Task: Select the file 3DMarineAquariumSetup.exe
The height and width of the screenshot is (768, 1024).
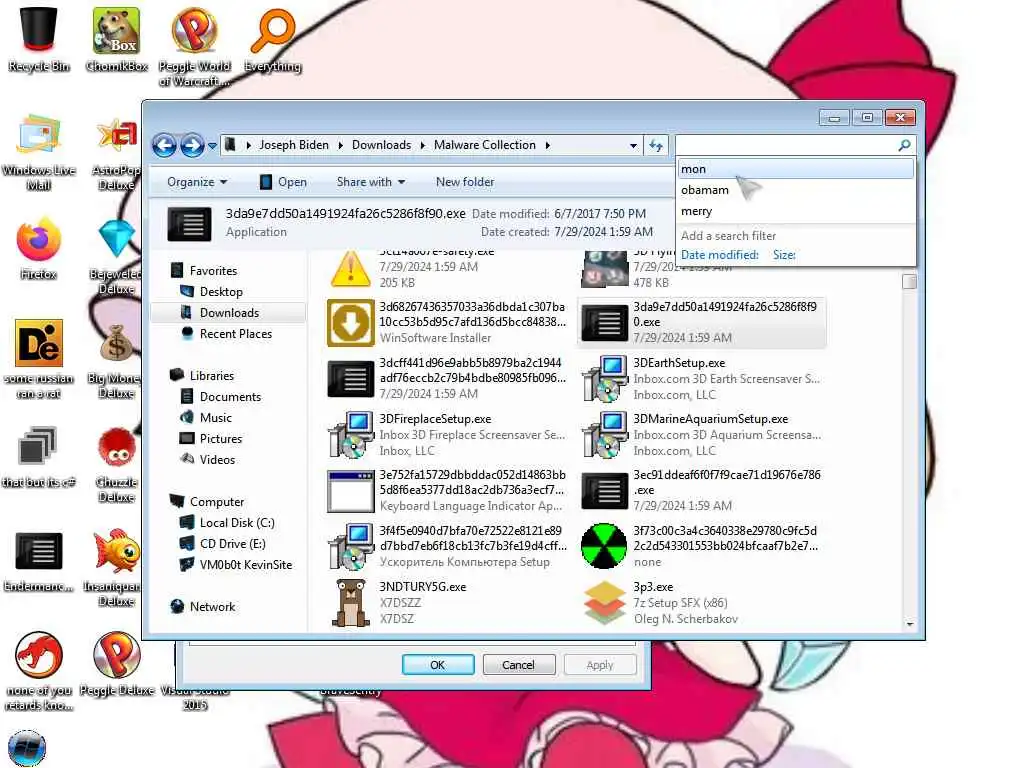Action: tap(703, 435)
